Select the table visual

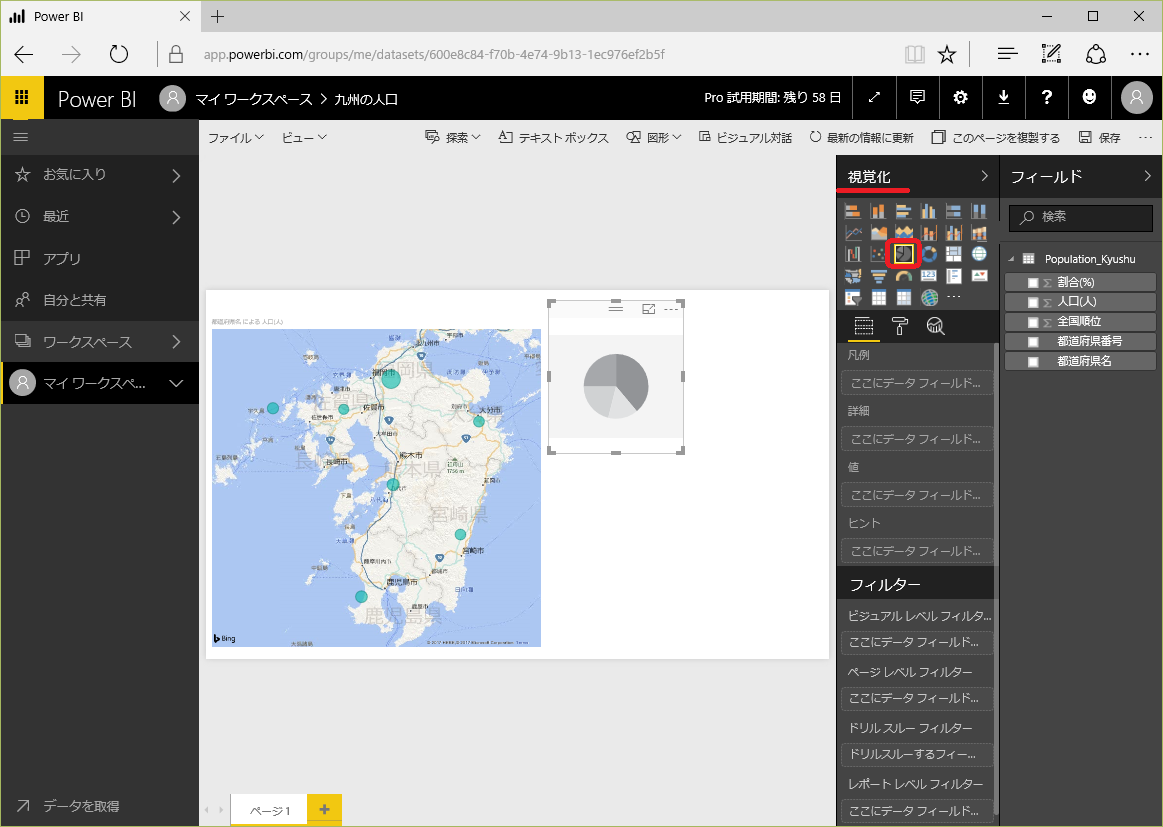pyautogui.click(x=878, y=297)
